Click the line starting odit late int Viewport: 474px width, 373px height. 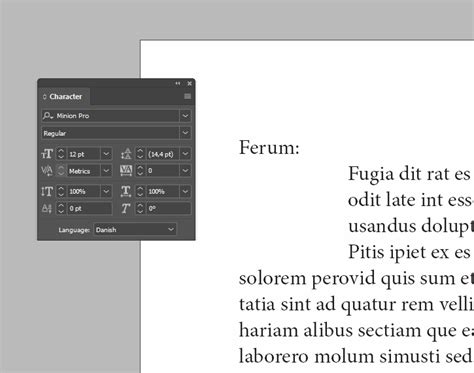click(x=411, y=200)
